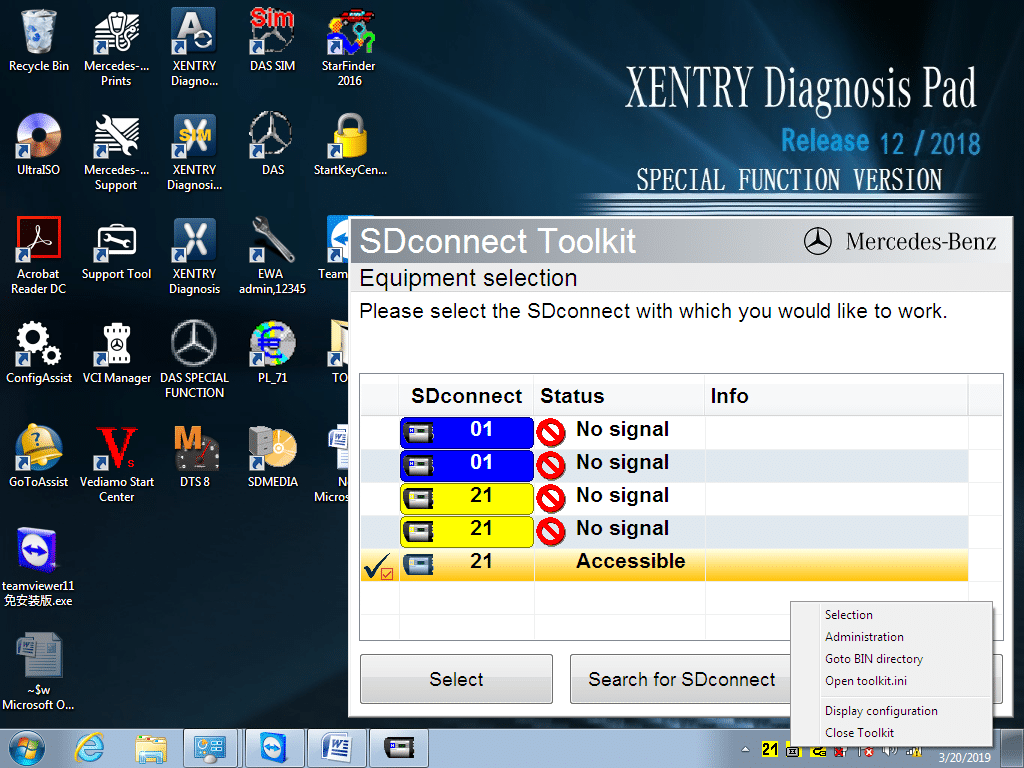Screen dimensions: 1024x768
Task: Launch StarFinder 2016 from the desktop
Action: click(x=349, y=35)
